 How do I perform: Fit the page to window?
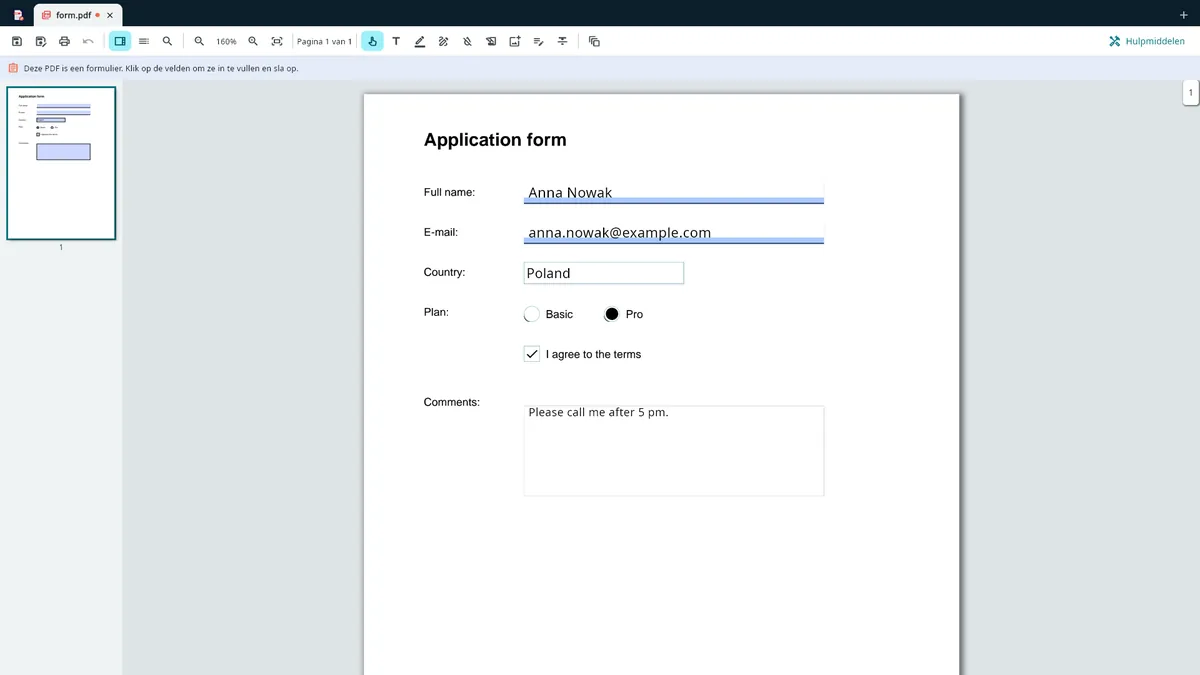tap(277, 41)
